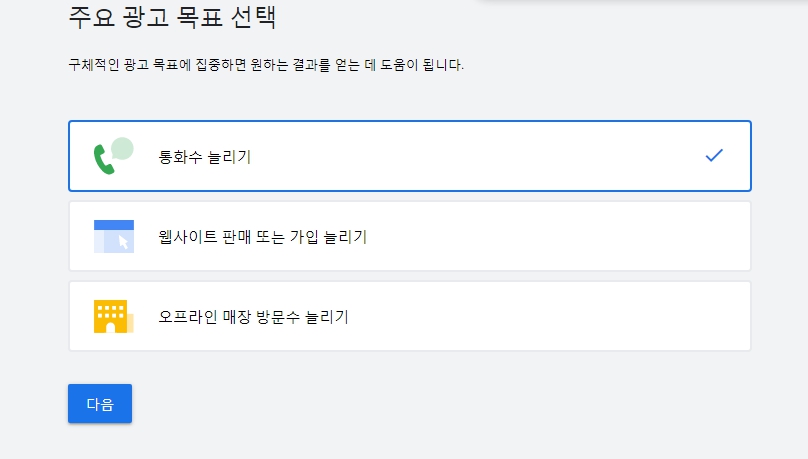Click the storefront door on yellow icon
The height and width of the screenshot is (459, 808).
110,328
